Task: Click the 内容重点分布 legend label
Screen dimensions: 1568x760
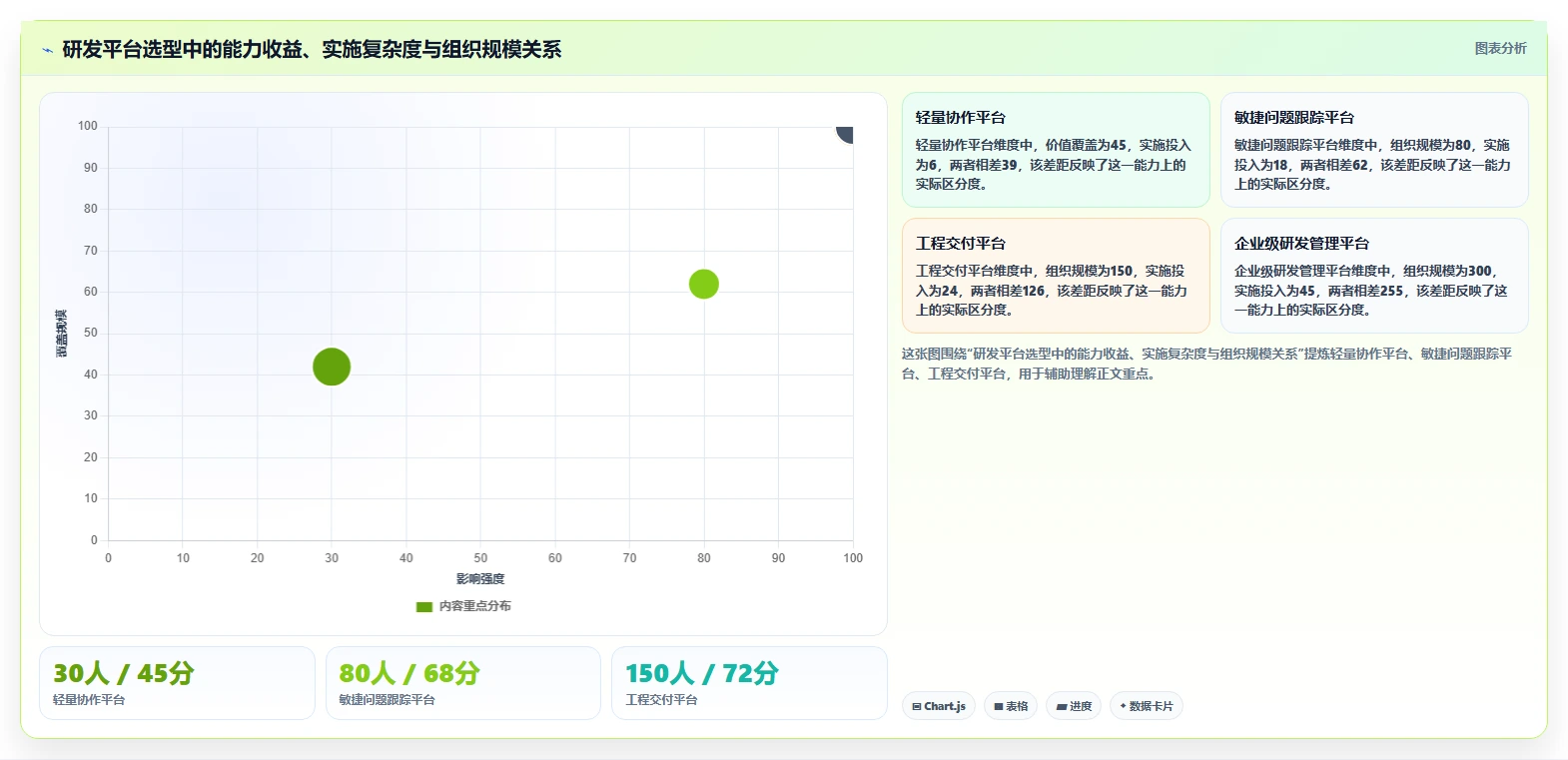Action: coord(475,606)
